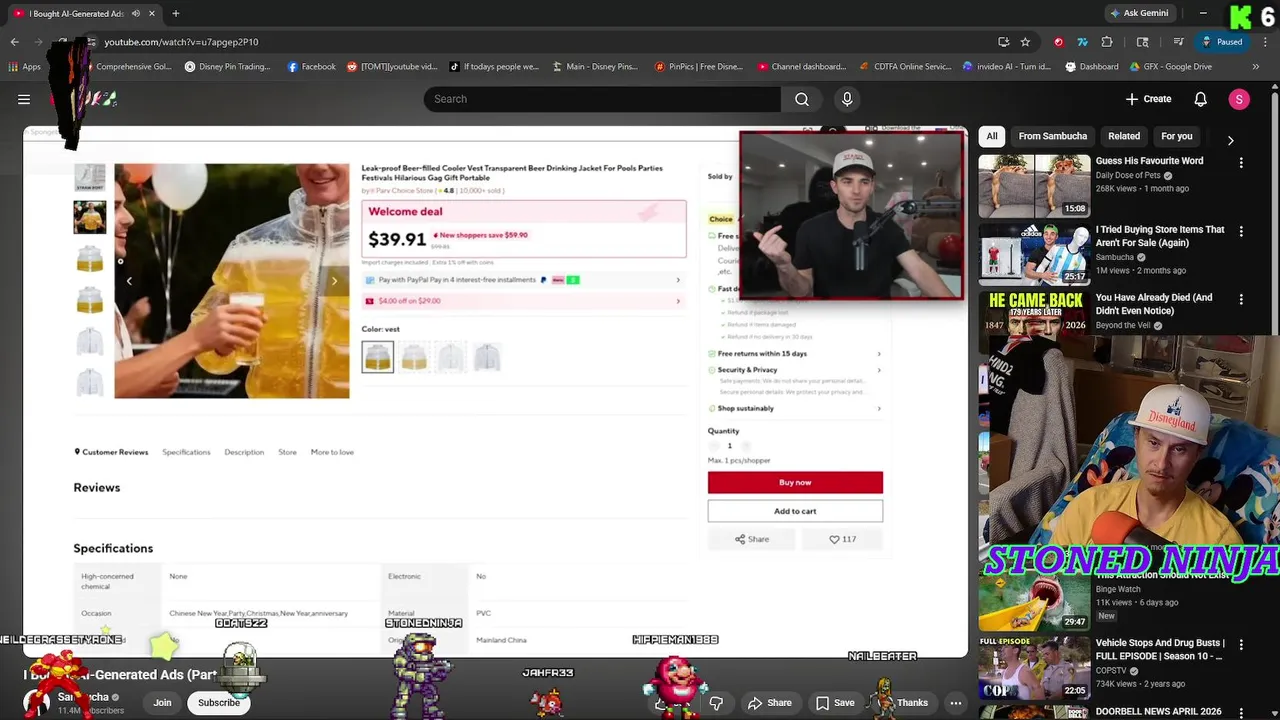The width and height of the screenshot is (1280, 720).
Task: Open the PinPics bookmark
Action: pyautogui.click(x=698, y=67)
